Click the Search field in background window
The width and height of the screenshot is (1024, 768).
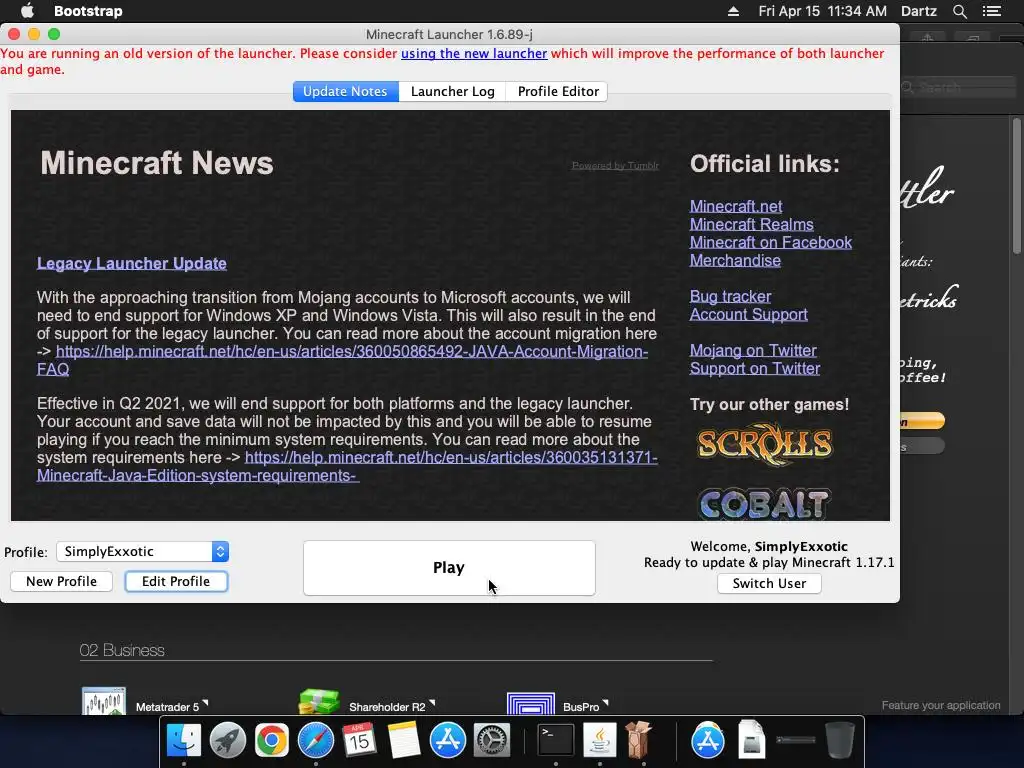pyautogui.click(x=959, y=87)
